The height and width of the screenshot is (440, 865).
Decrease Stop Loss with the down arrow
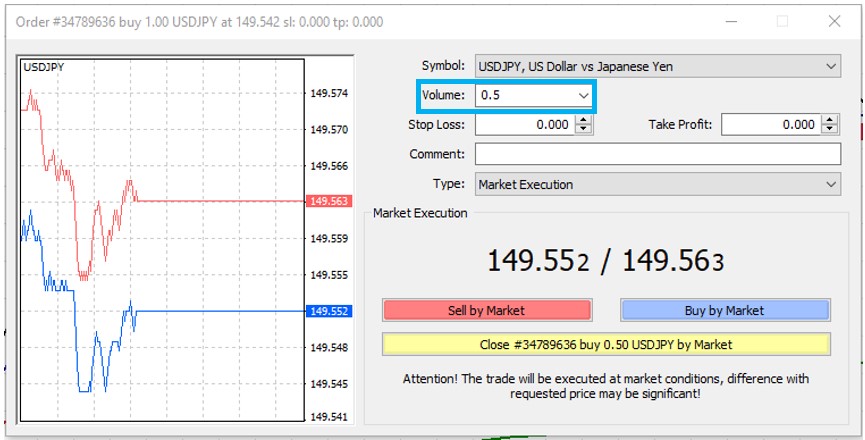pos(584,130)
